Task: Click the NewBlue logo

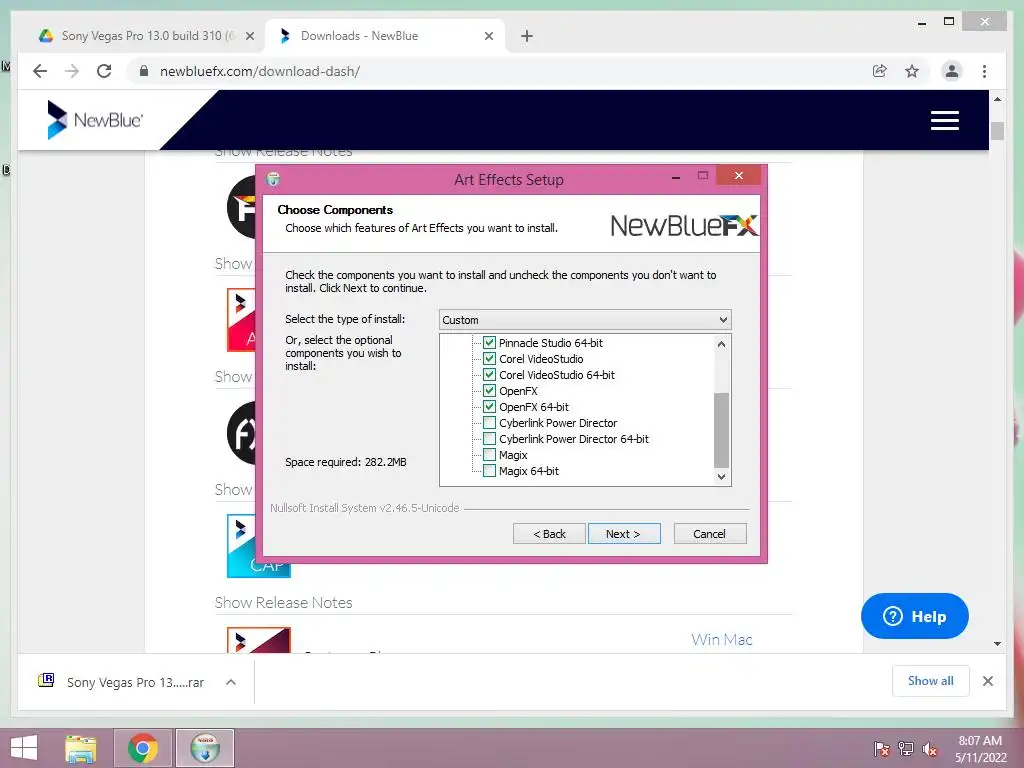Action: (x=95, y=120)
